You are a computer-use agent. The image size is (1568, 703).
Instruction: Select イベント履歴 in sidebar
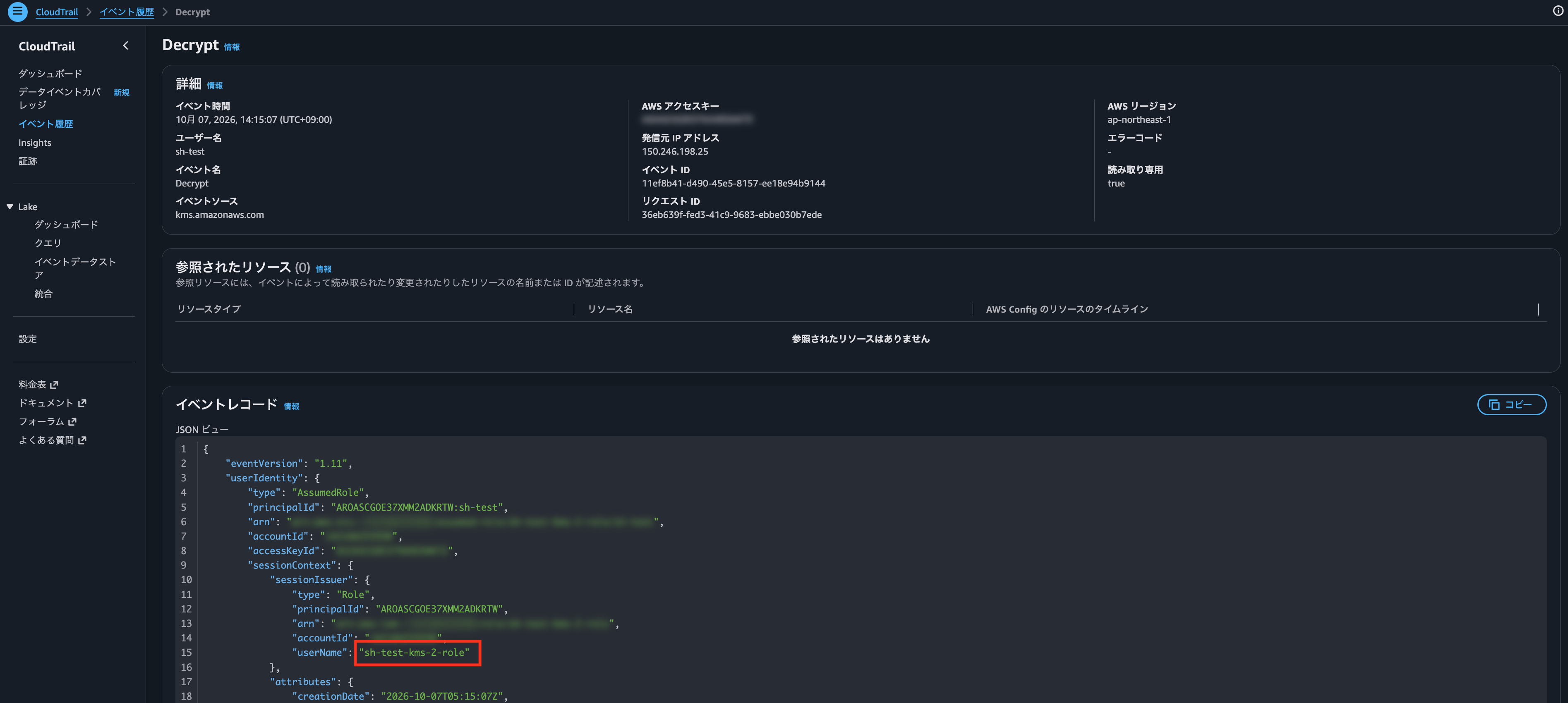[46, 124]
